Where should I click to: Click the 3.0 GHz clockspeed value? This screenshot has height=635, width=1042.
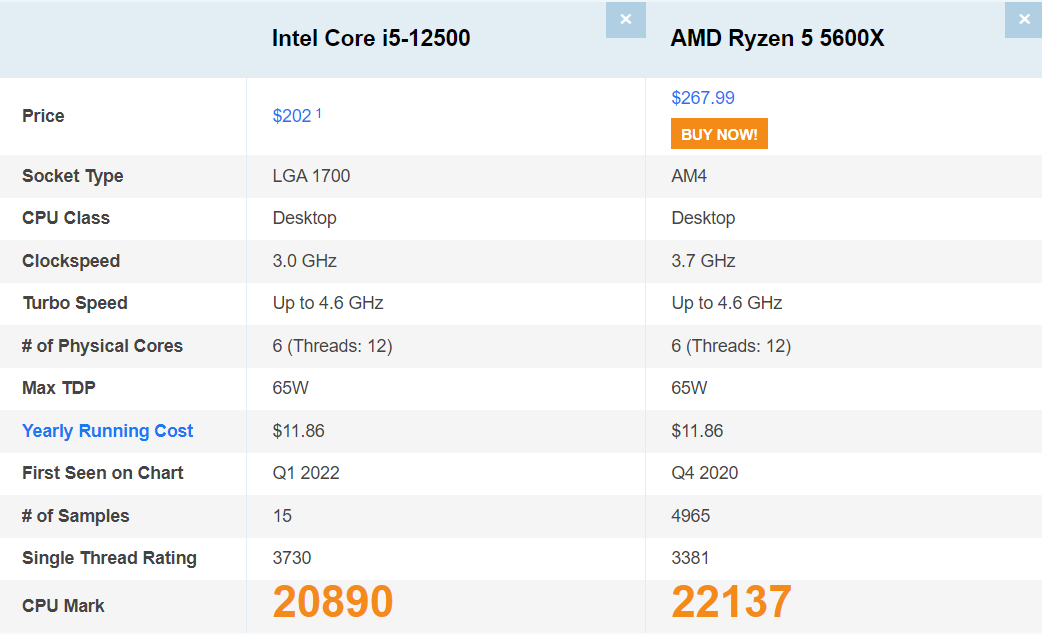(304, 261)
